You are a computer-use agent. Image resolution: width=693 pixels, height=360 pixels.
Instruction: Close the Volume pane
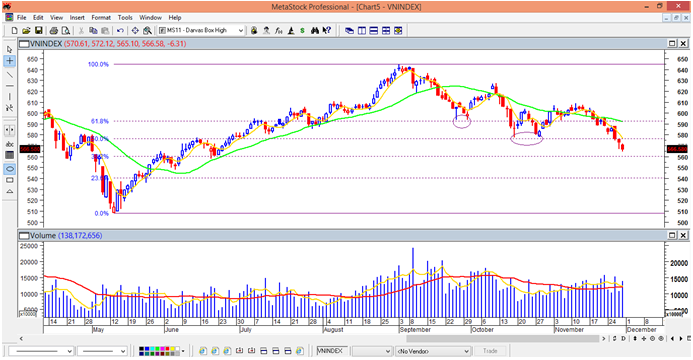pyautogui.click(x=683, y=235)
